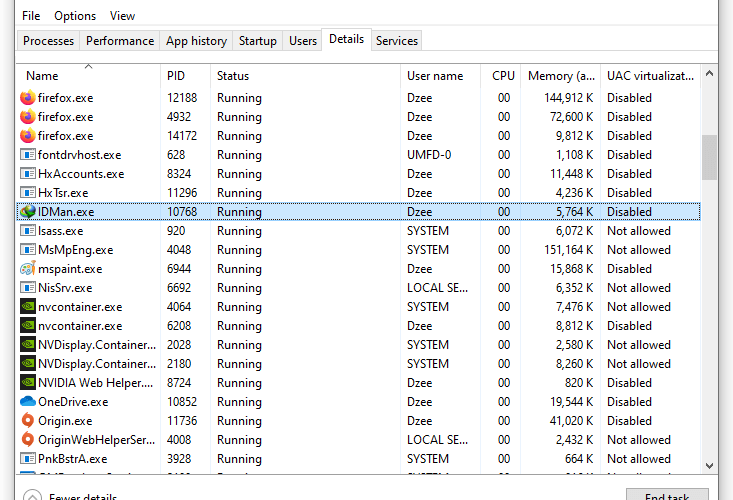733x500 pixels.
Task: Click the firefox.exe icon with PID 12188
Action: tap(28, 98)
